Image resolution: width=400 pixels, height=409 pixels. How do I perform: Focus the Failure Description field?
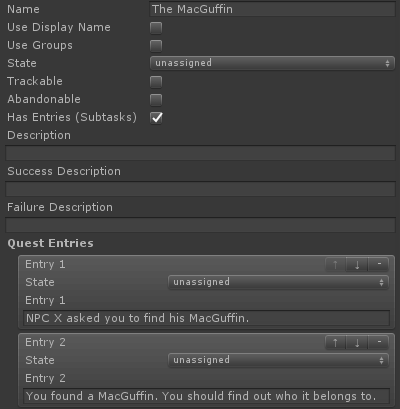[200, 225]
